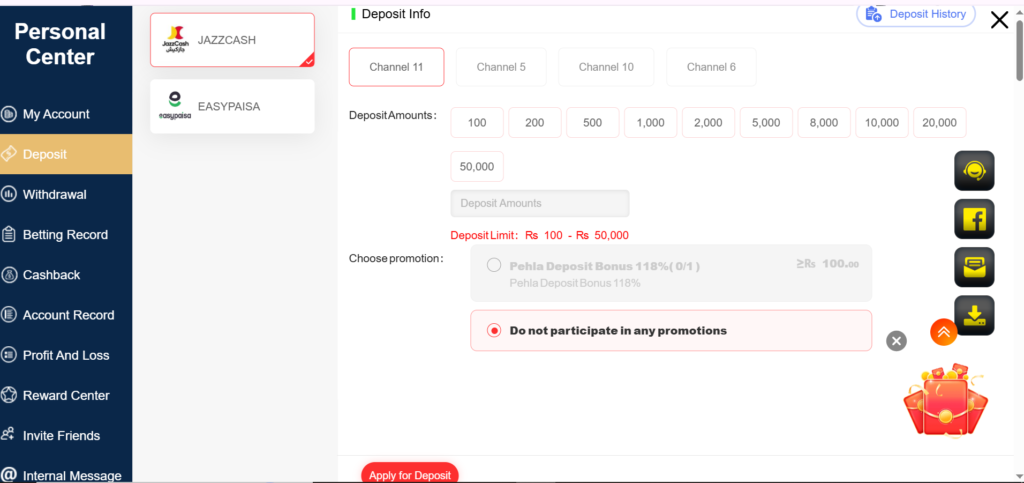This screenshot has height=483, width=1024.
Task: Open Account Record
Action: pos(66,315)
